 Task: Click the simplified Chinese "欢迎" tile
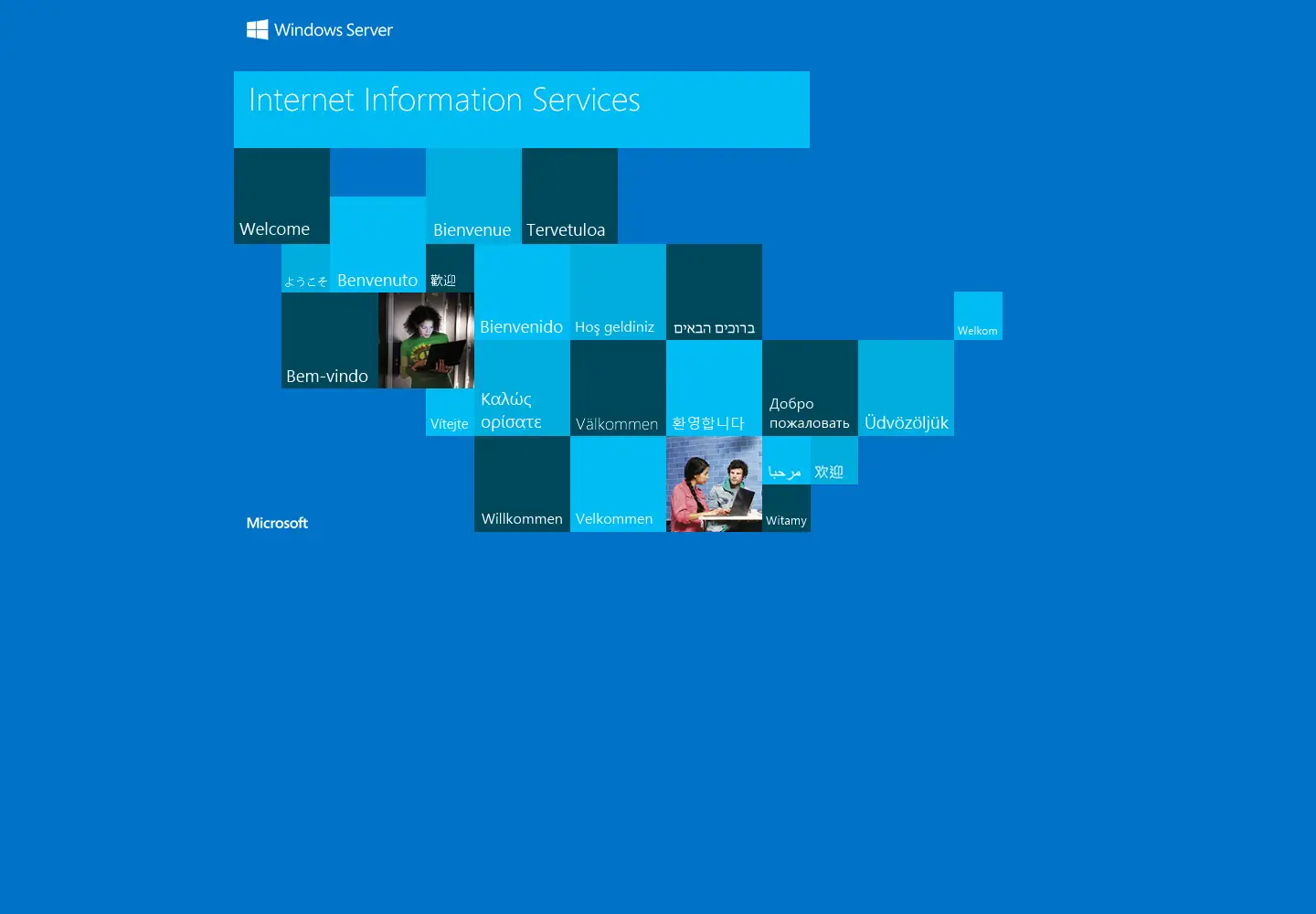pos(834,460)
